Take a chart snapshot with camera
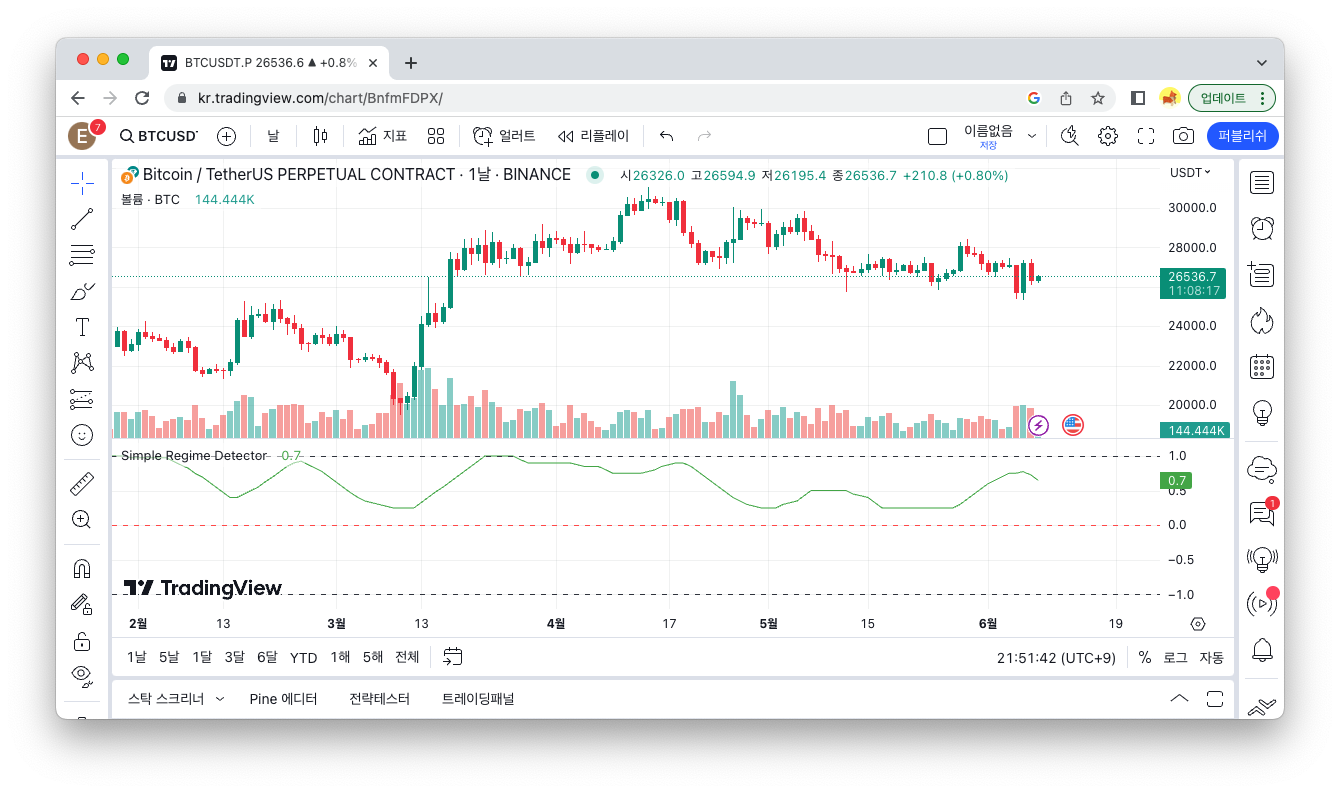Viewport: 1340px width, 793px height. (1183, 136)
